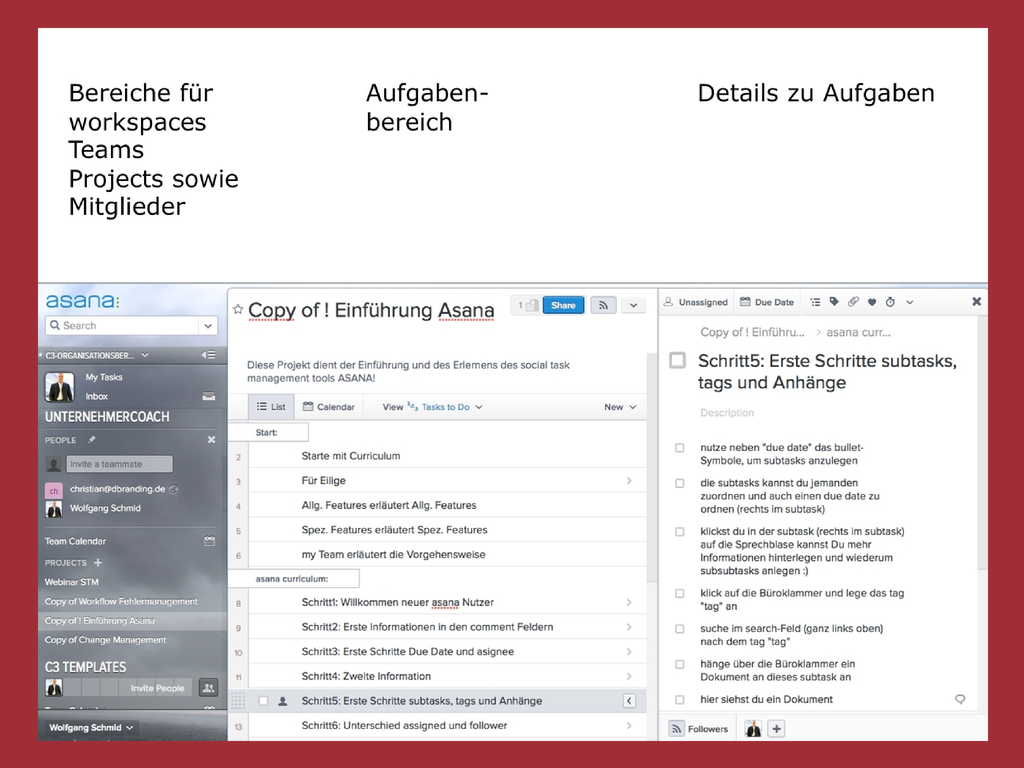Add a follower with the plus button

click(776, 729)
